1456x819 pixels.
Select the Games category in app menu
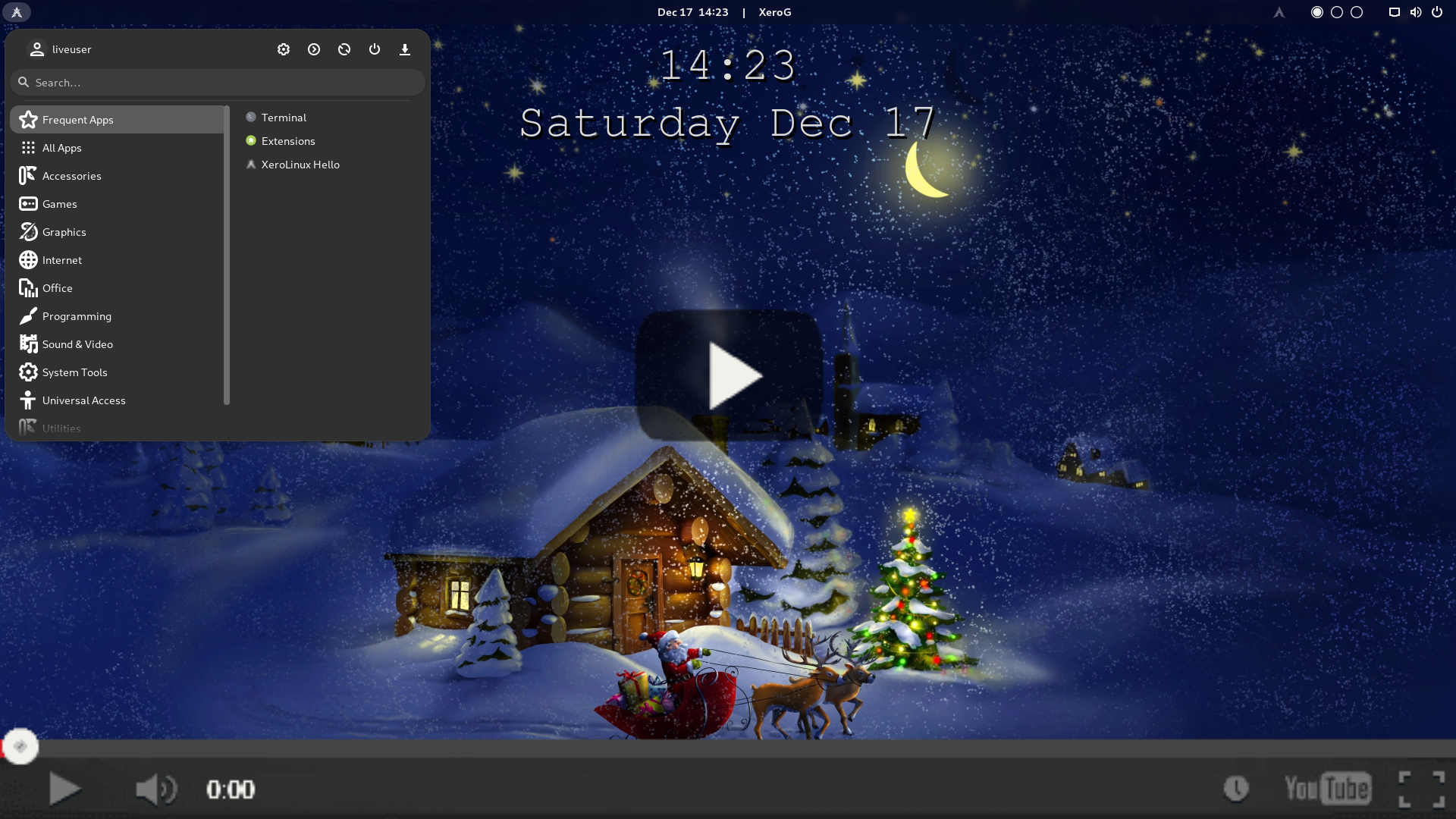click(59, 203)
